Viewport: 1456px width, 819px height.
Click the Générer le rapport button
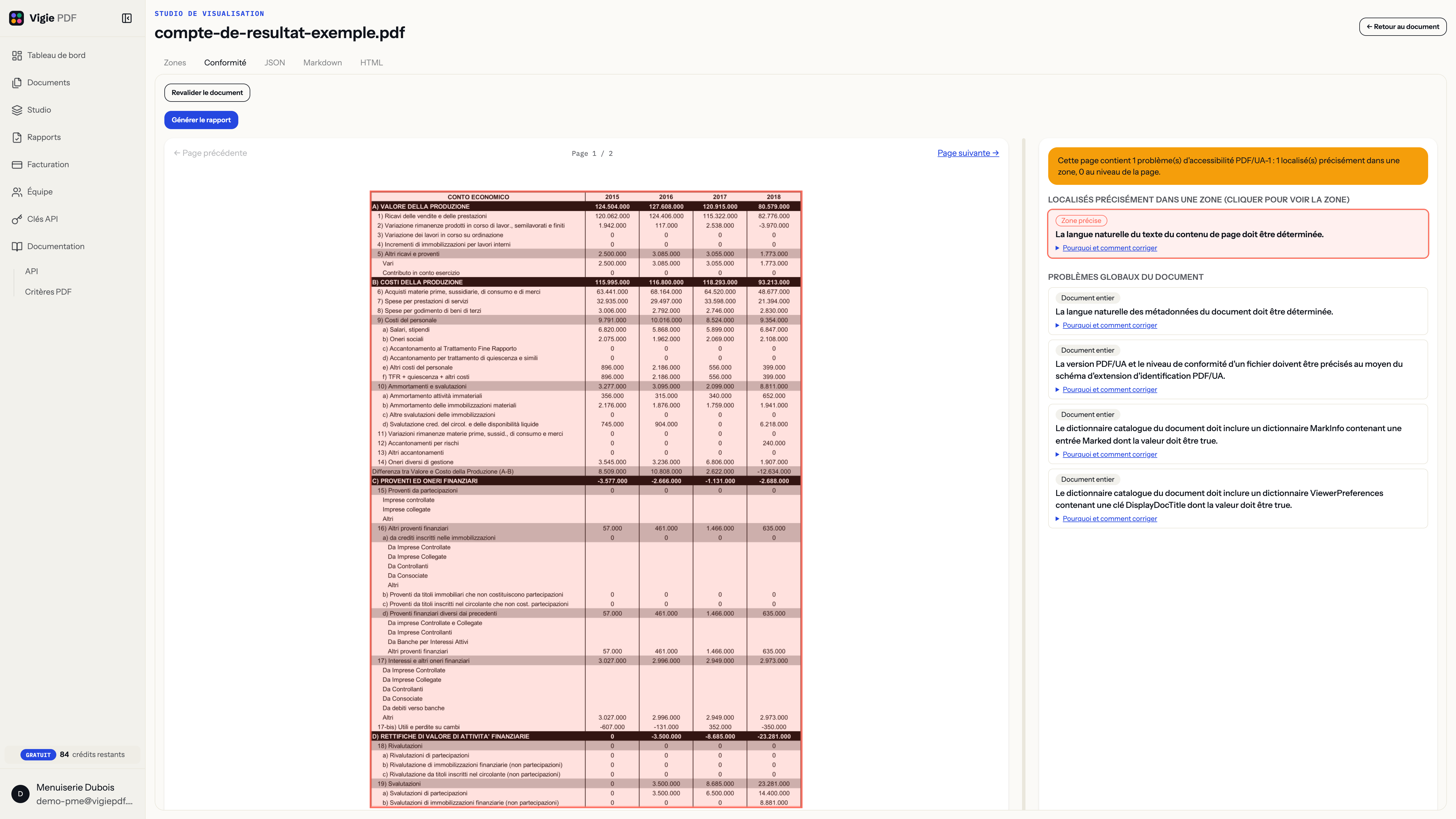201,120
